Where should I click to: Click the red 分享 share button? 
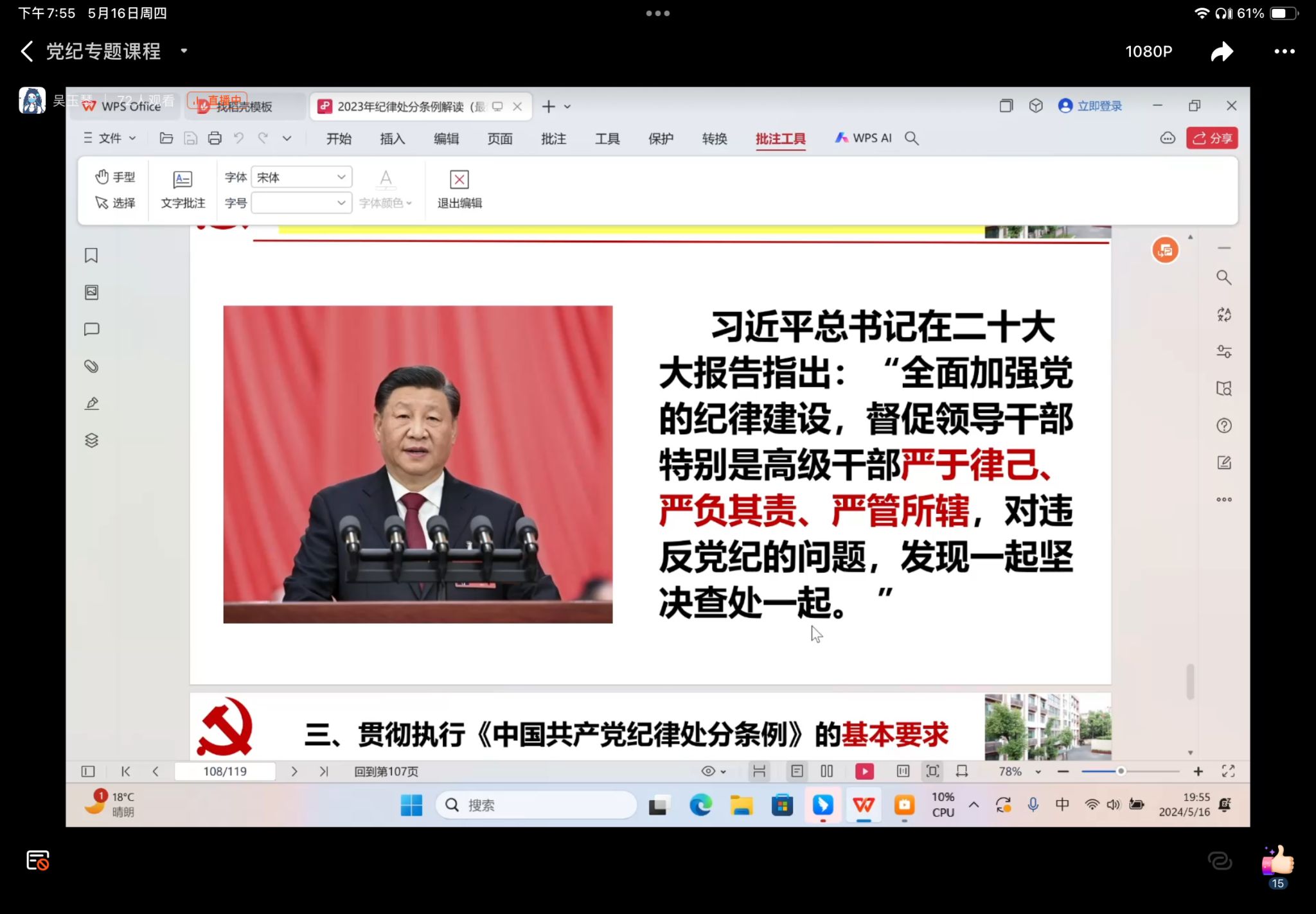(x=1212, y=138)
